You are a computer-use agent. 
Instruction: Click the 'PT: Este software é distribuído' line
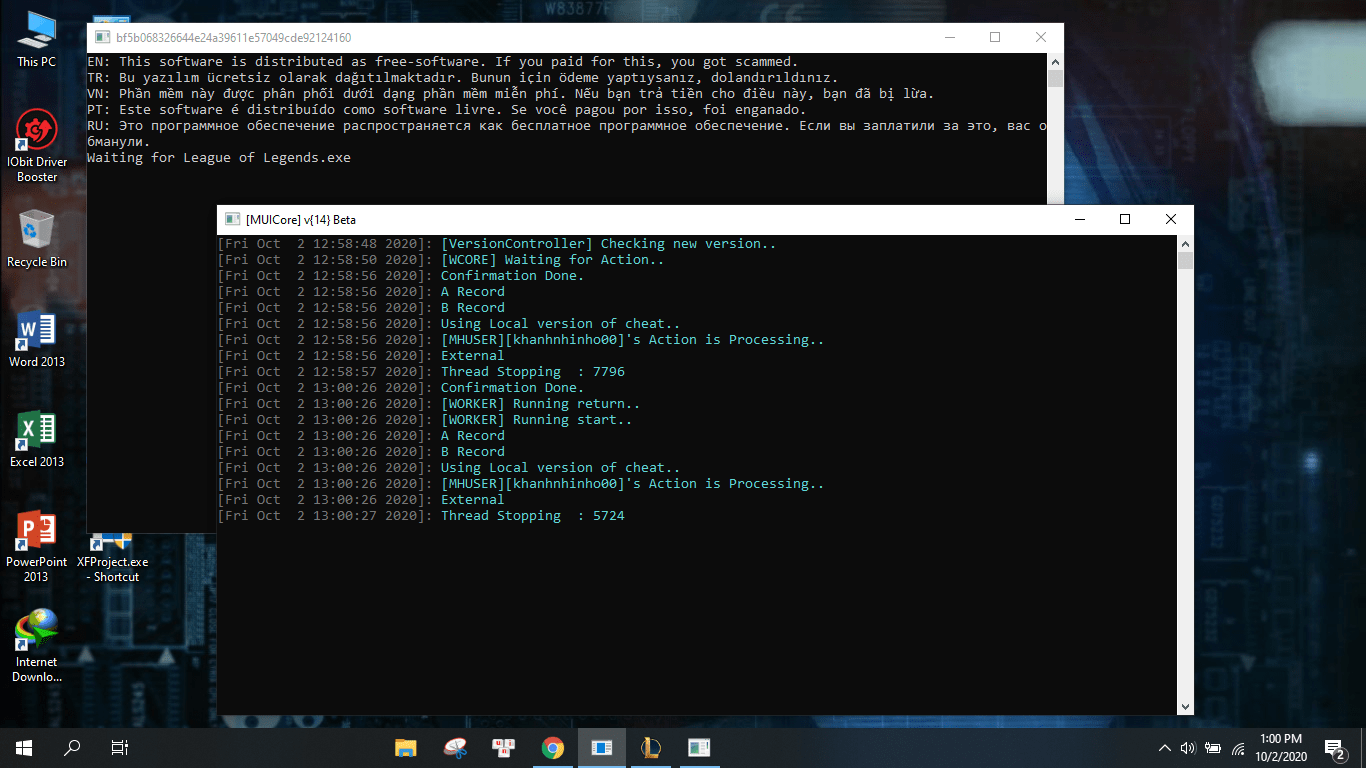[x=447, y=109]
